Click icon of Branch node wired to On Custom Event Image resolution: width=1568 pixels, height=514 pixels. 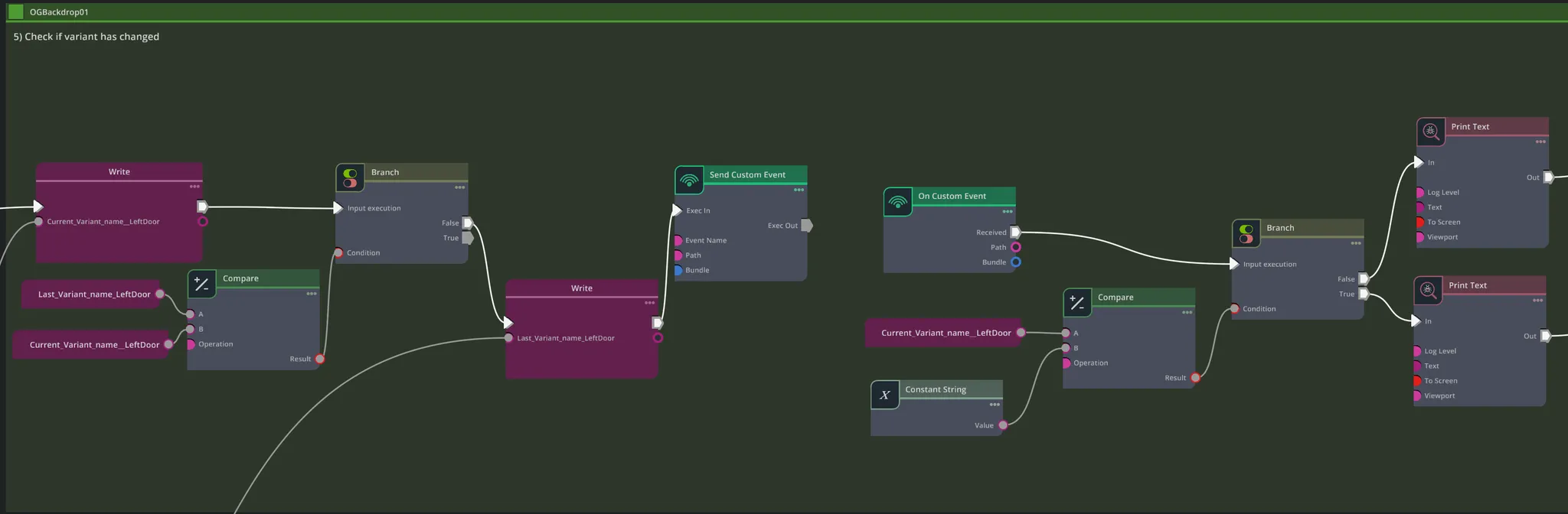(1246, 234)
